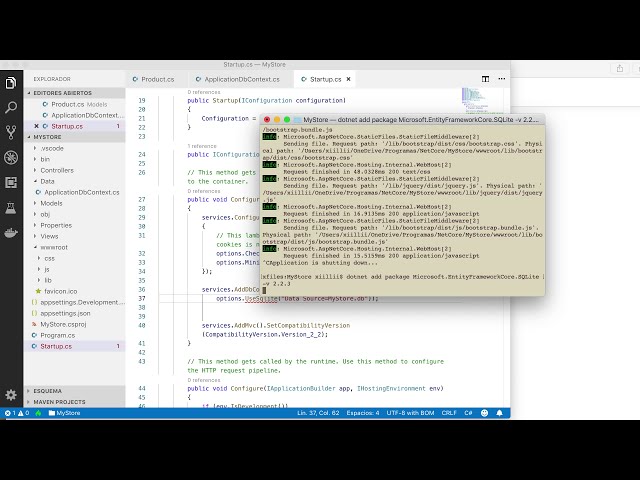Open appsettings.Development.json file
This screenshot has width=640, height=480.
coord(75,302)
